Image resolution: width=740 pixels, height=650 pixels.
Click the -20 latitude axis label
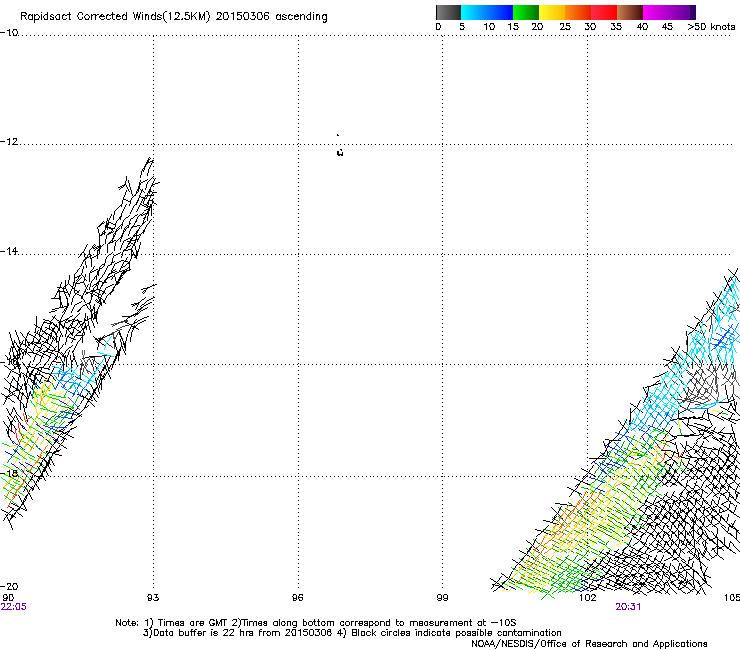[x=9, y=586]
